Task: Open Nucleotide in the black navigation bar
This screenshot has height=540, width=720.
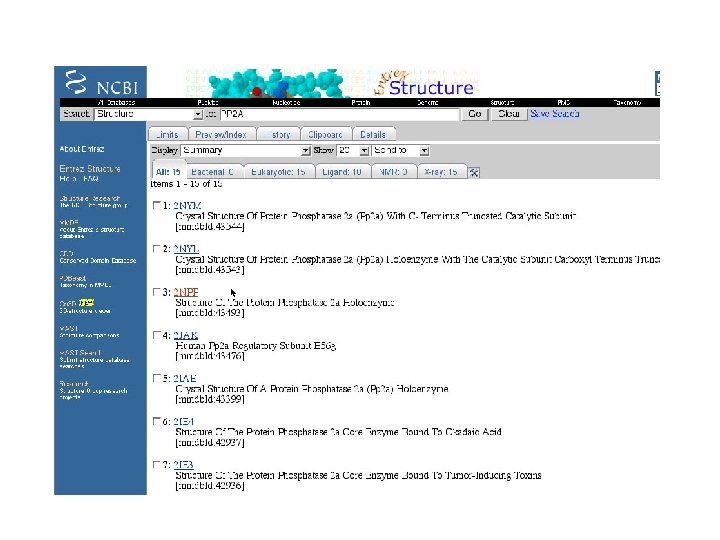Action: click(286, 102)
